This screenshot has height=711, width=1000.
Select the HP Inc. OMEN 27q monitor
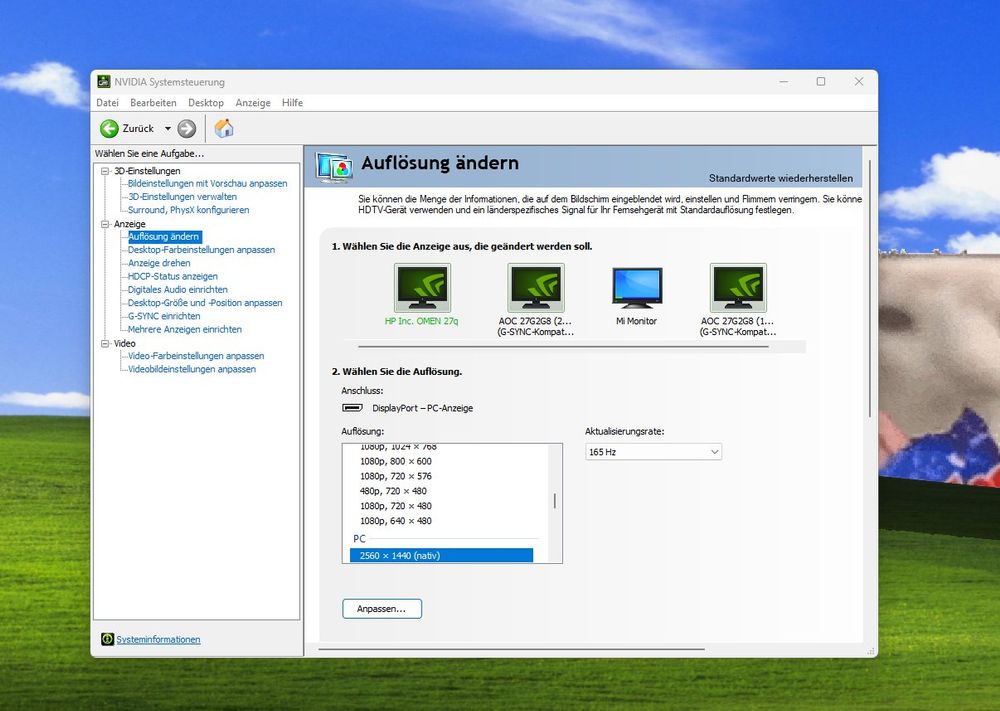(422, 289)
